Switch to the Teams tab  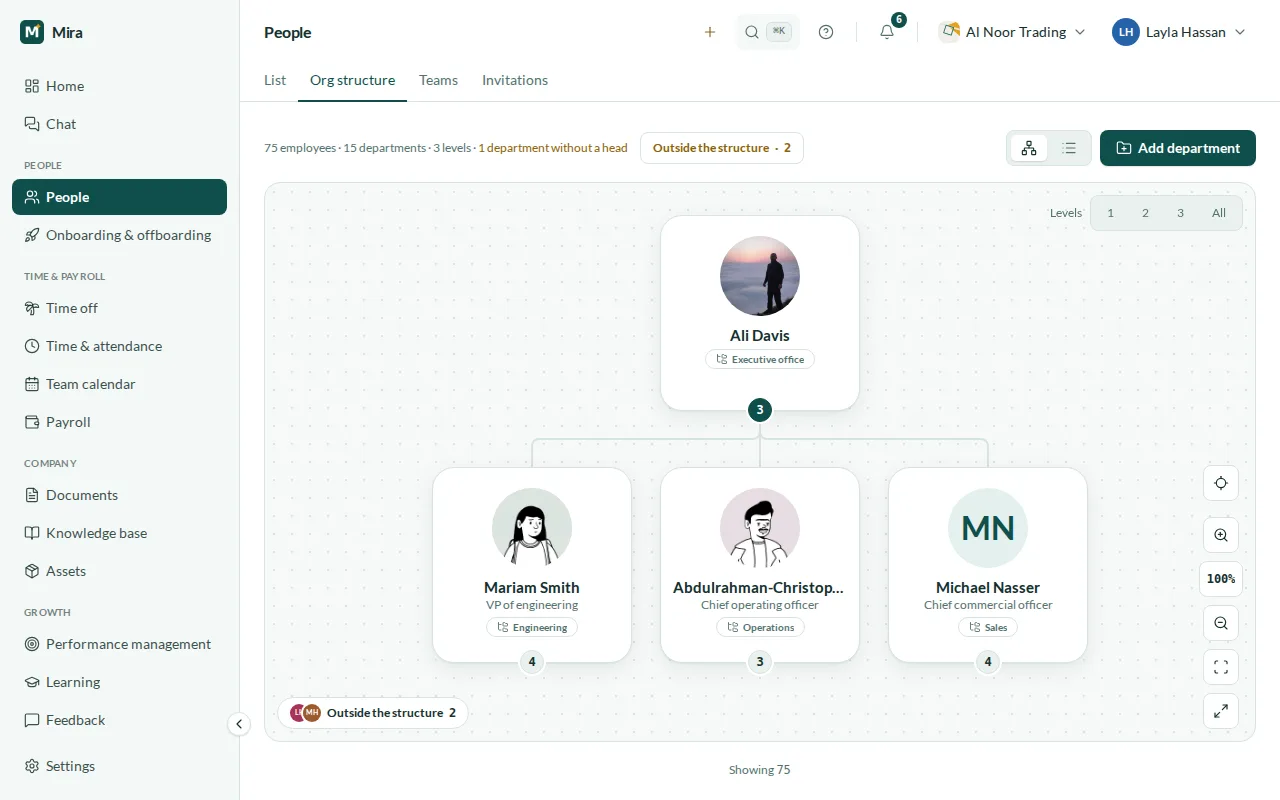click(438, 80)
